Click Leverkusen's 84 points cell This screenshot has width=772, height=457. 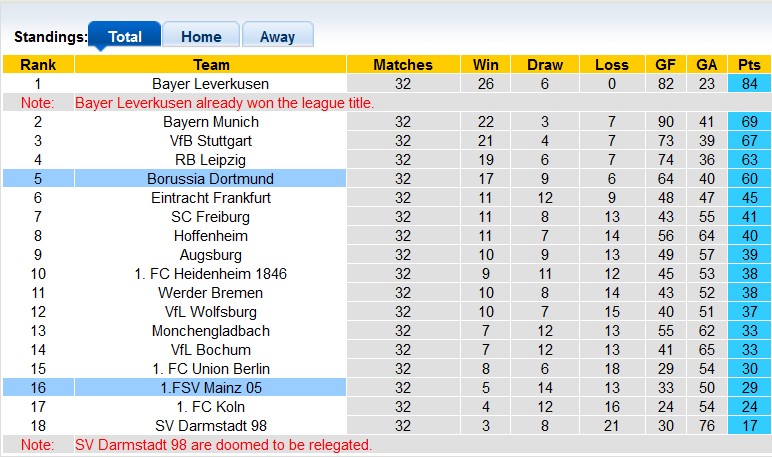tap(749, 84)
